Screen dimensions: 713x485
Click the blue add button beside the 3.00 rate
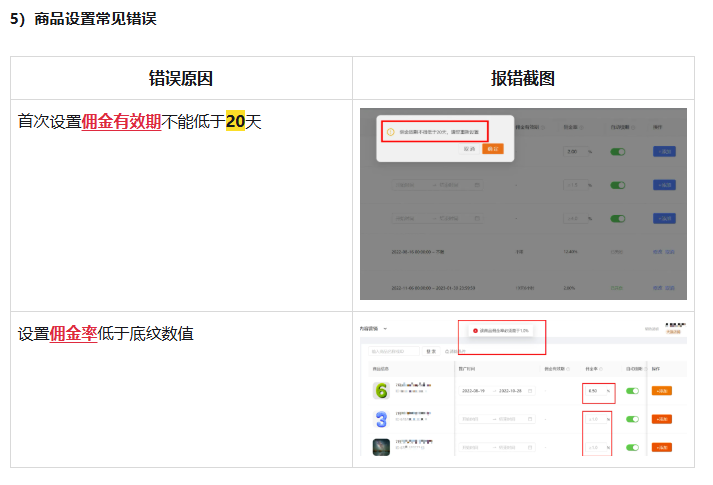pos(664,151)
